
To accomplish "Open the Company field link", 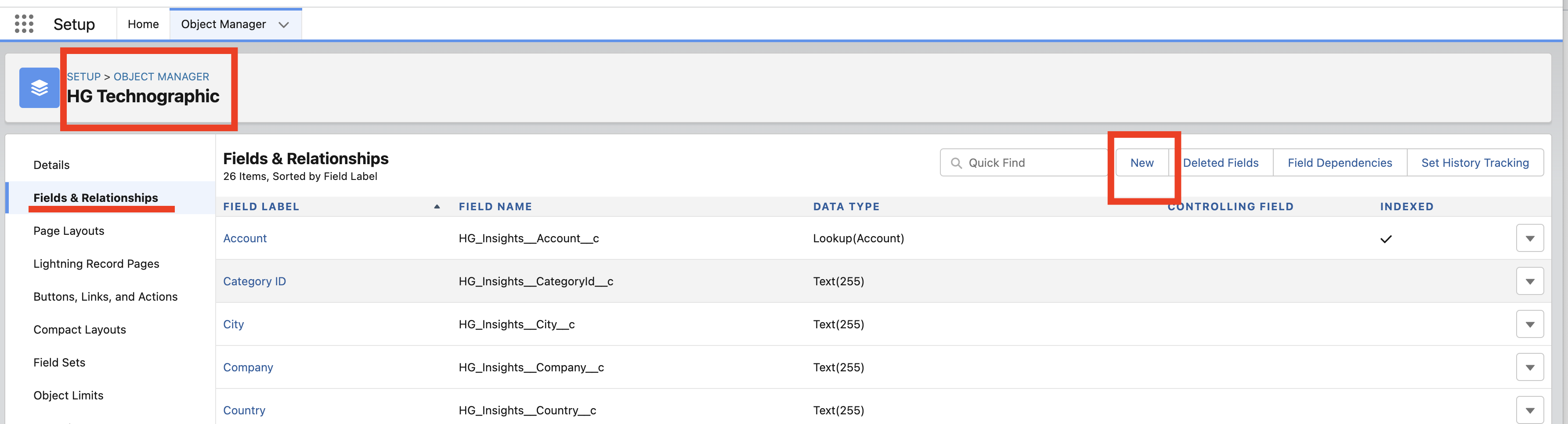I will tap(248, 367).
